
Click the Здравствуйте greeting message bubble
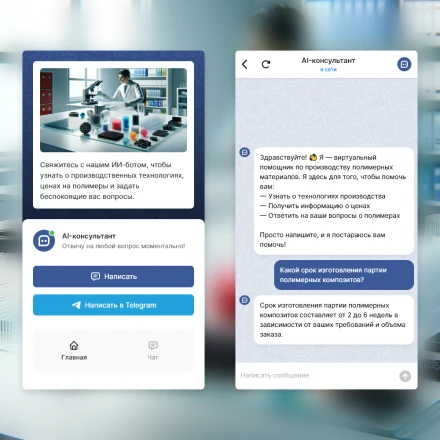point(334,201)
